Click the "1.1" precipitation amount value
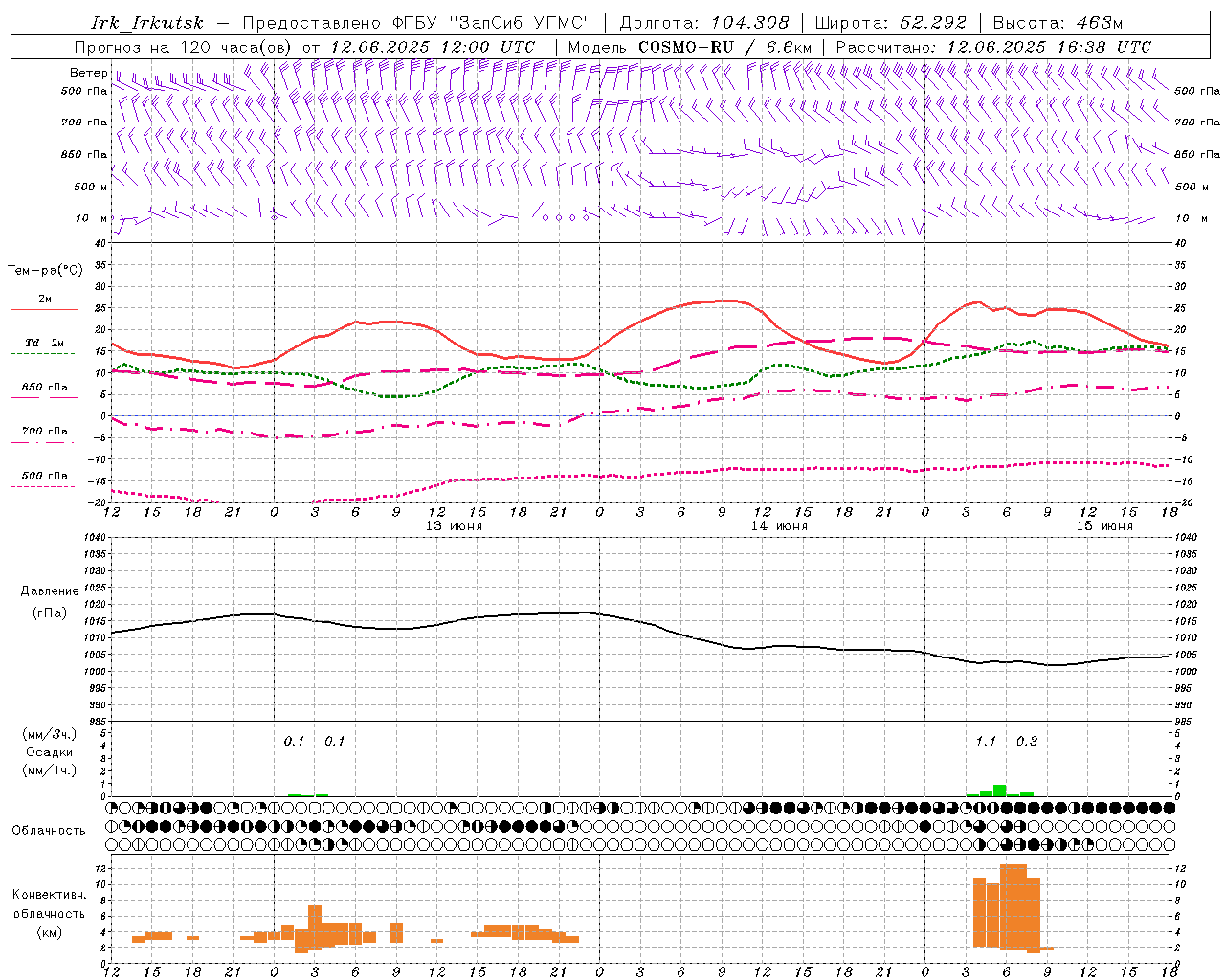The height and width of the screenshot is (980, 1225). (x=986, y=742)
